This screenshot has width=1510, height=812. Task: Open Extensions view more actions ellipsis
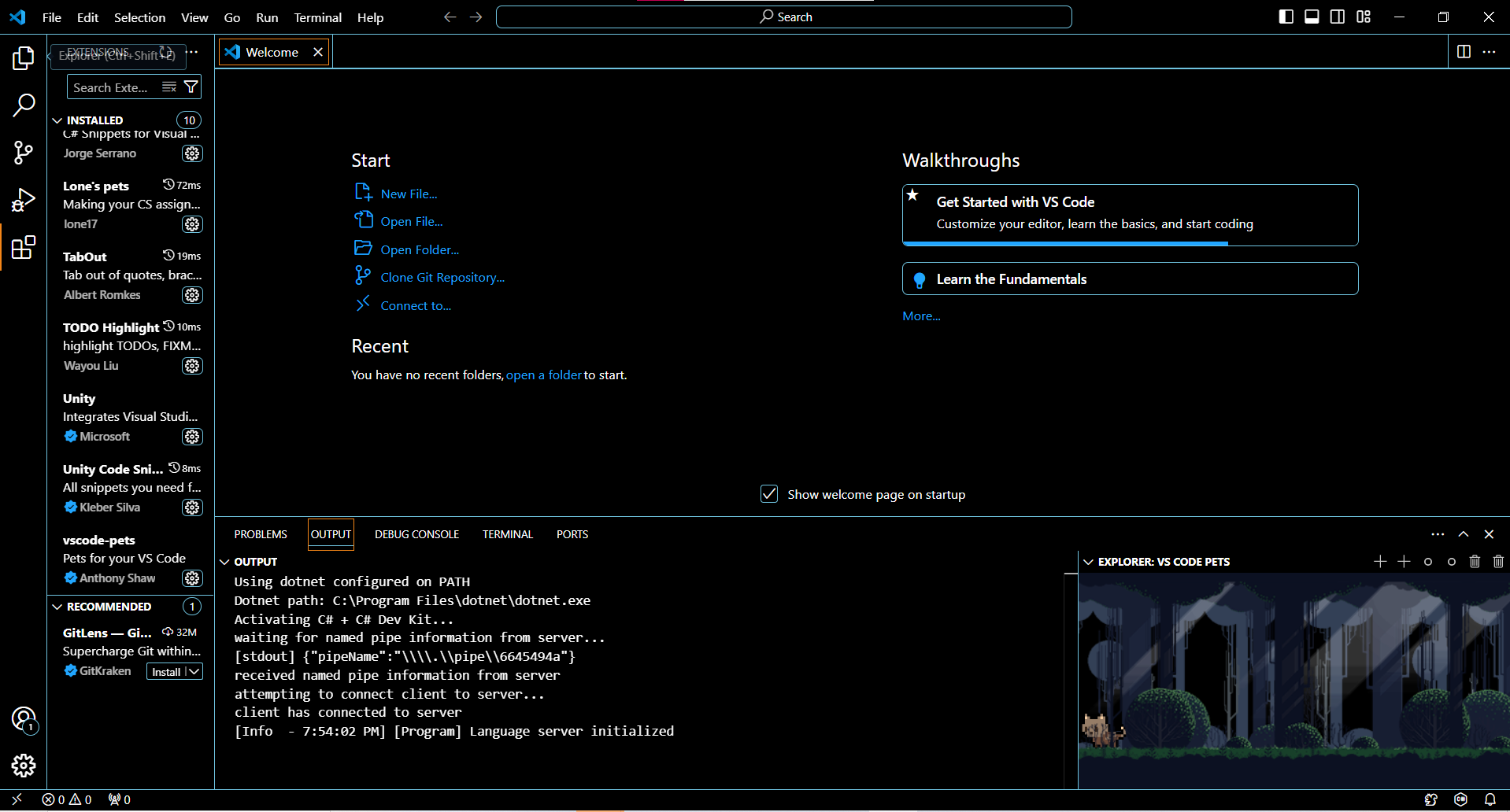pyautogui.click(x=193, y=52)
